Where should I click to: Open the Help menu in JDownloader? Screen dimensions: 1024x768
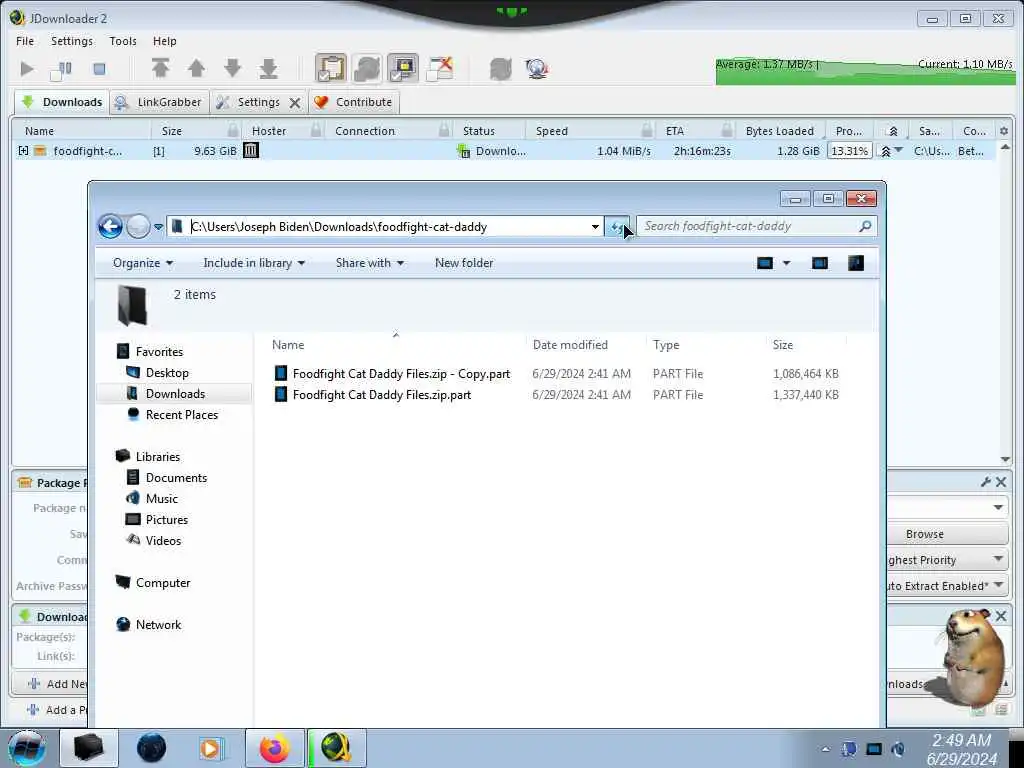pos(165,41)
